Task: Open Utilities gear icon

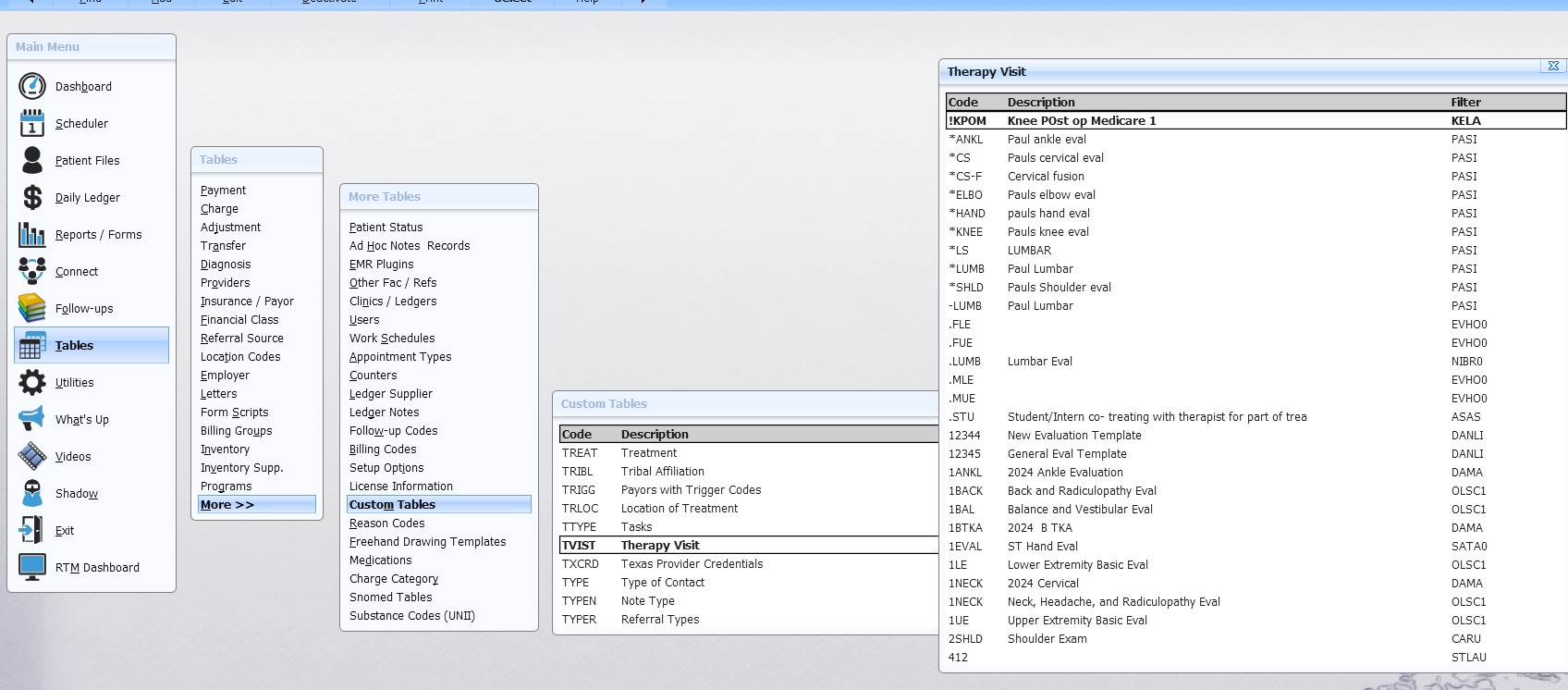Action: point(32,382)
